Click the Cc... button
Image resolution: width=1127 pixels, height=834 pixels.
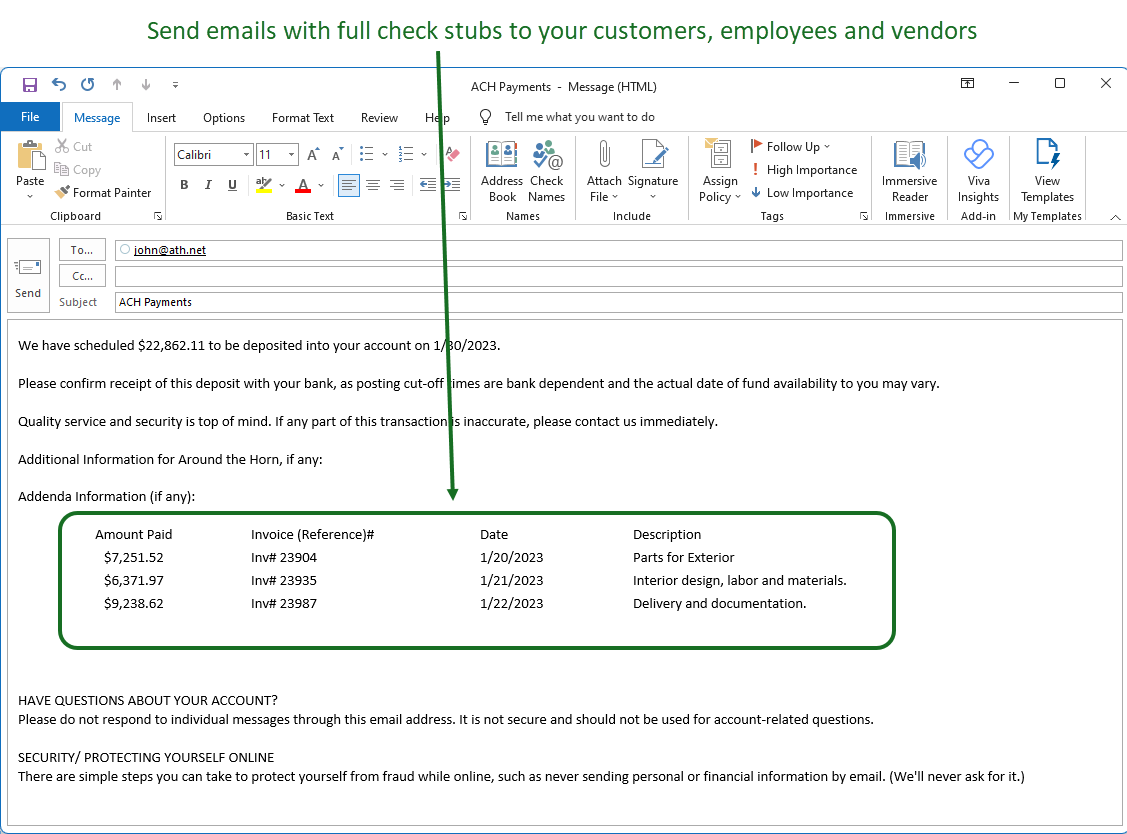coord(82,276)
